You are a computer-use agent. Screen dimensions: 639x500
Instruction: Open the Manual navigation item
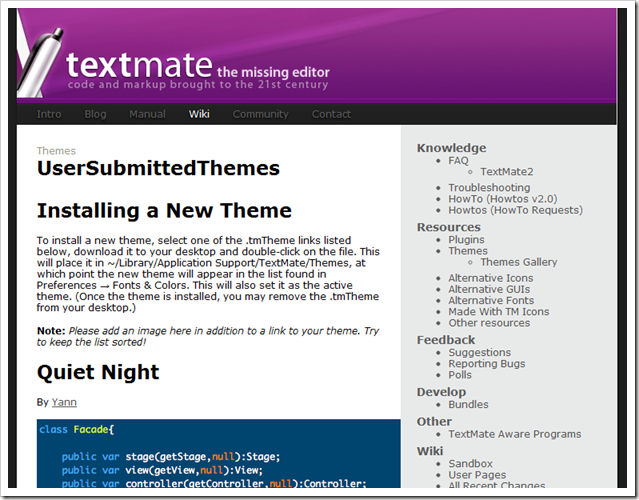coord(148,114)
